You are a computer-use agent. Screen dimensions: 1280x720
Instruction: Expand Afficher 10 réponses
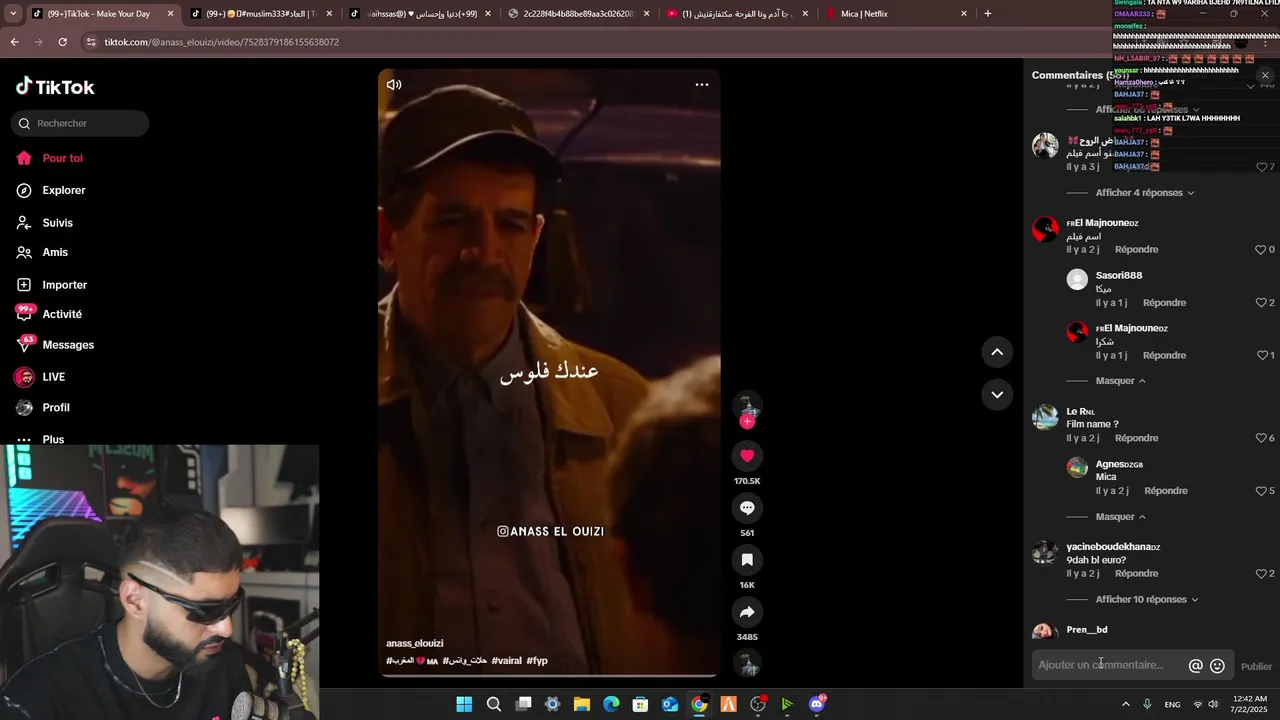(x=1146, y=600)
